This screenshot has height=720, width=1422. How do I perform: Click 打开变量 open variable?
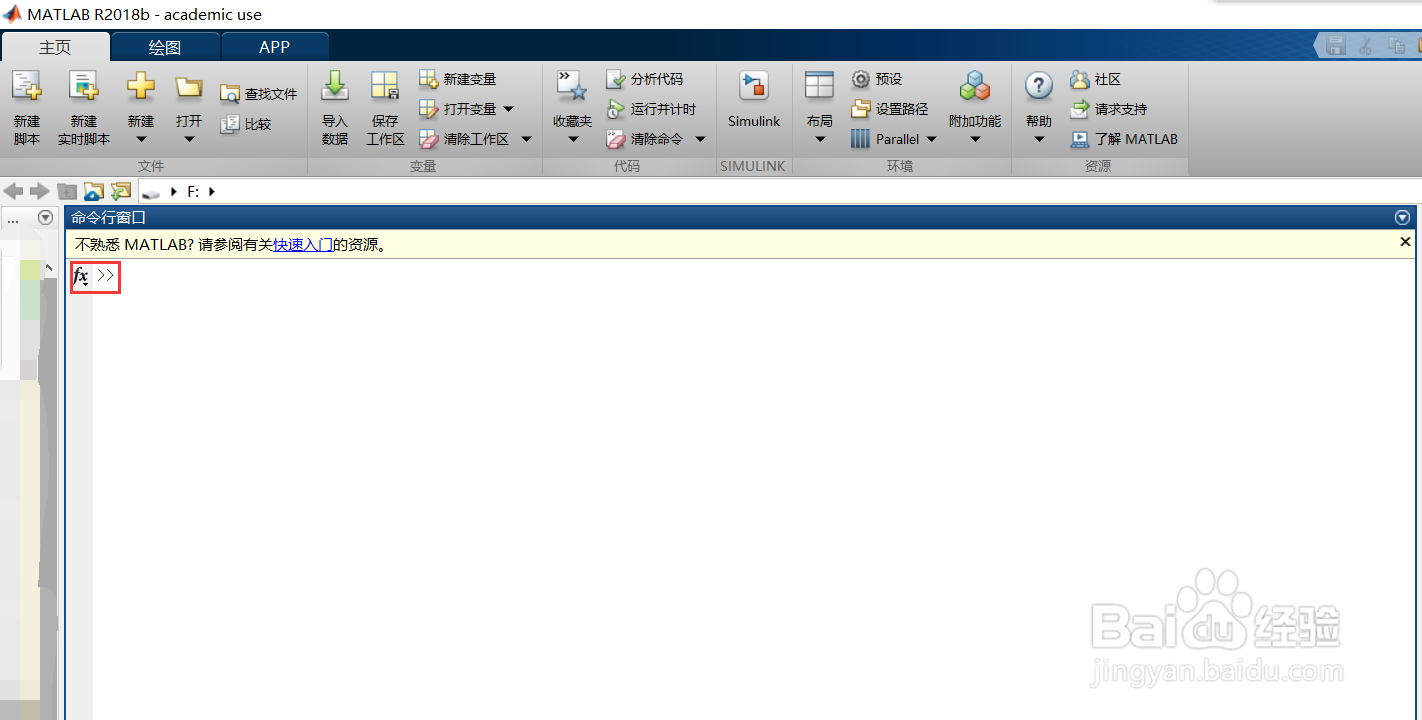[x=458, y=109]
